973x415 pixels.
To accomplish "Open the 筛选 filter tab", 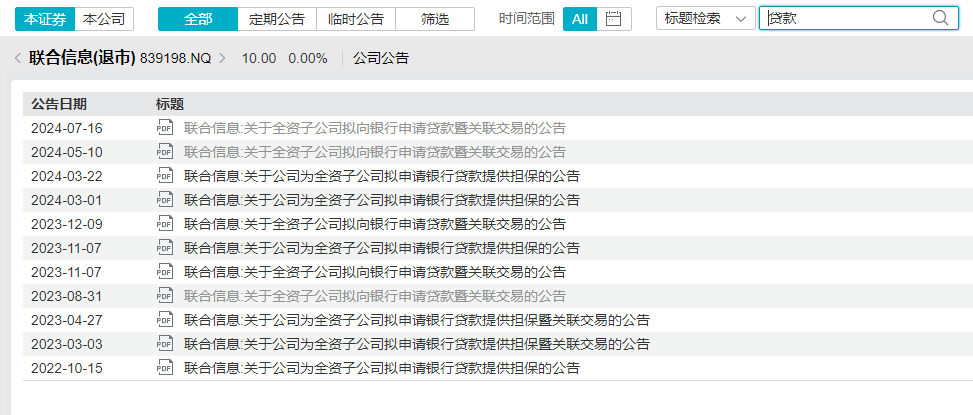I will pyautogui.click(x=435, y=19).
